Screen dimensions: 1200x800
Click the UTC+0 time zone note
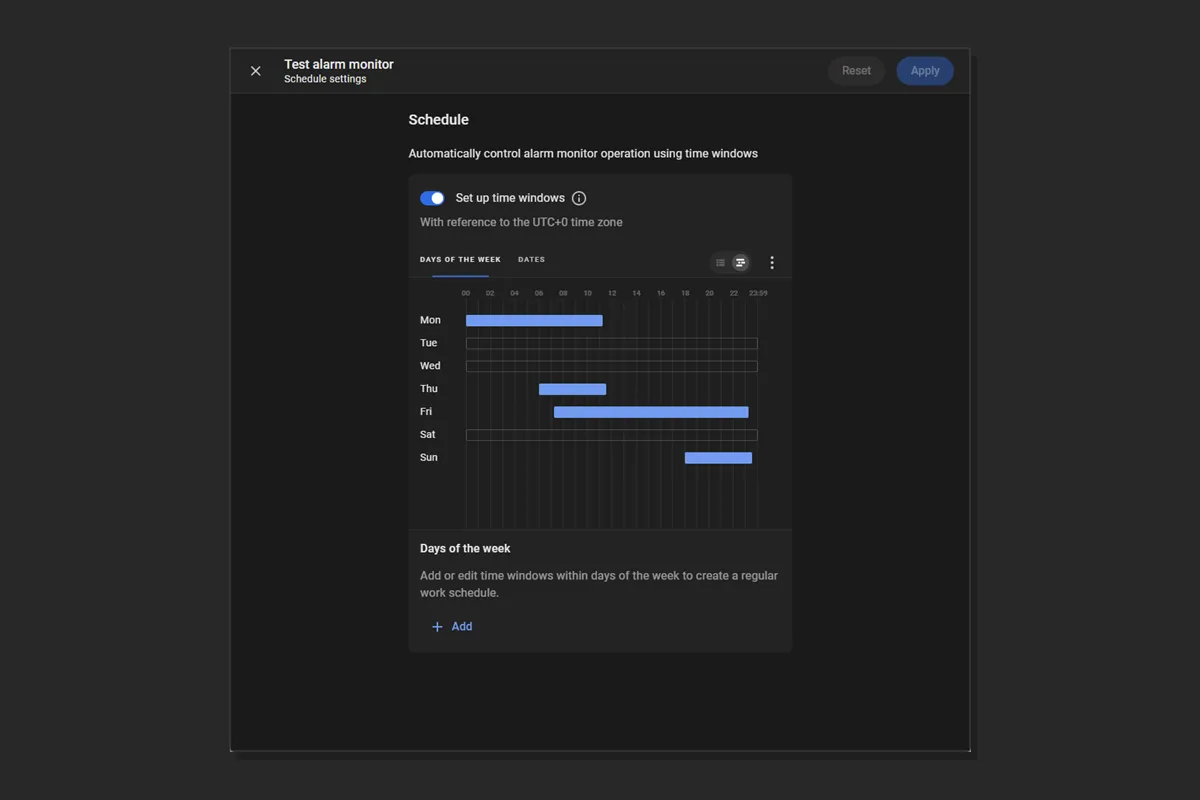click(521, 222)
